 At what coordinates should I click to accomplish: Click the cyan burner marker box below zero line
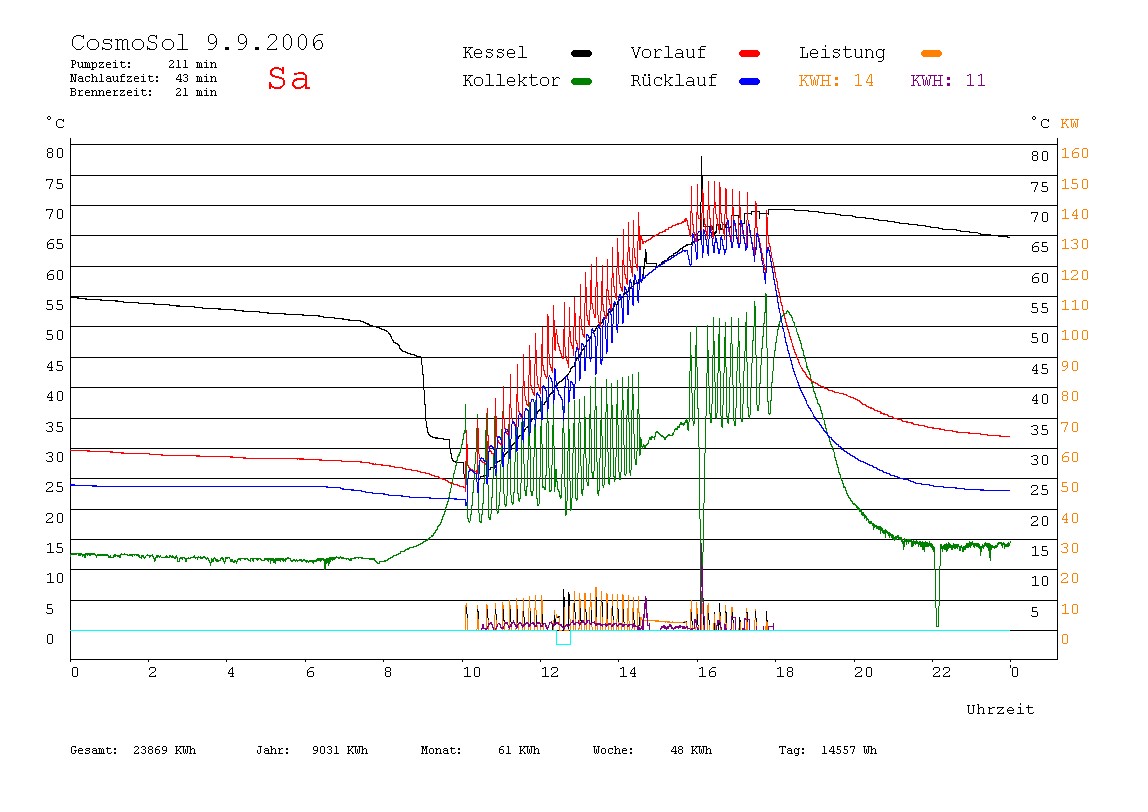click(563, 638)
